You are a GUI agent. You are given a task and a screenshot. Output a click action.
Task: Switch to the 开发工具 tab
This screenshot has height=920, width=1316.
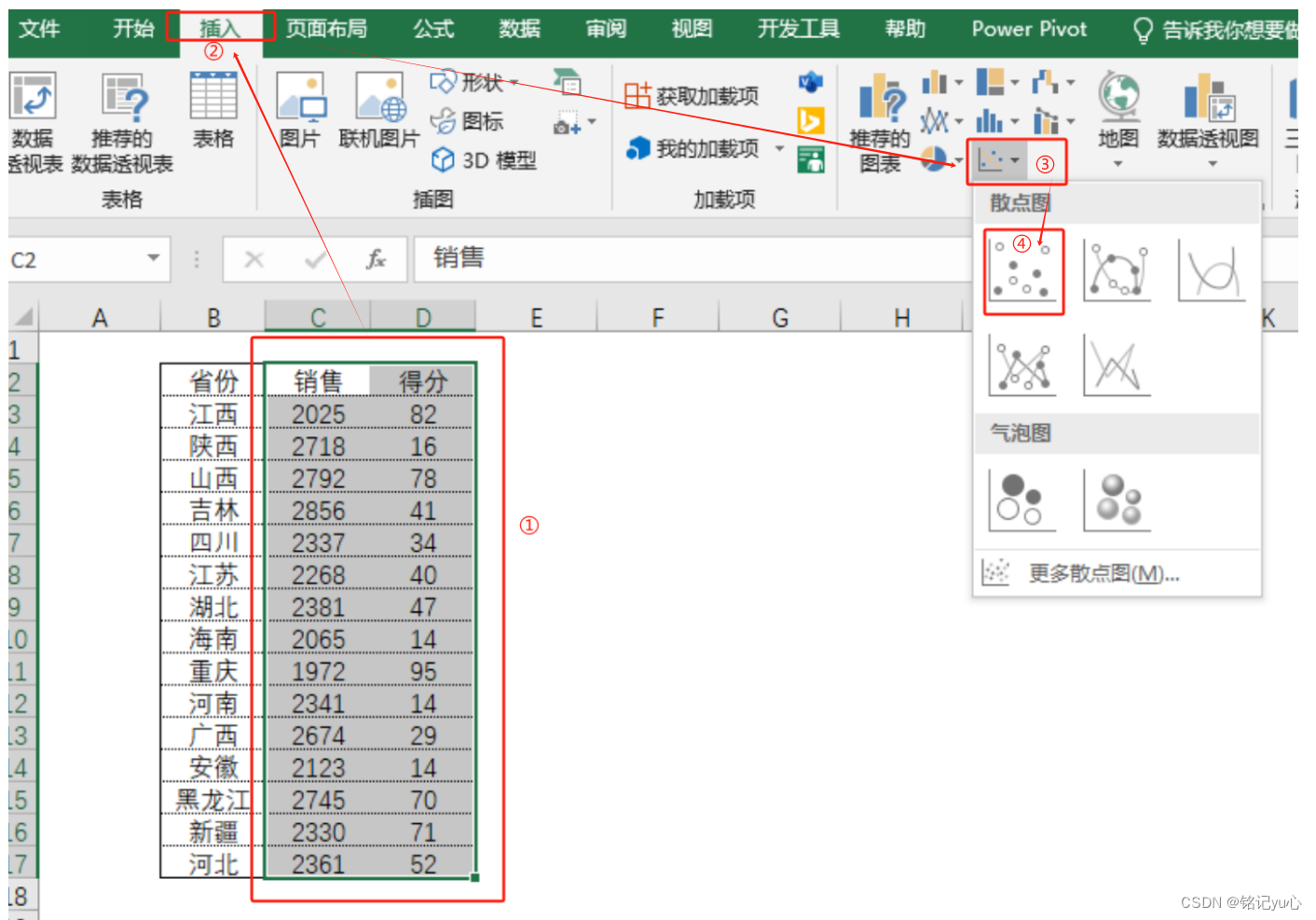coord(799,29)
